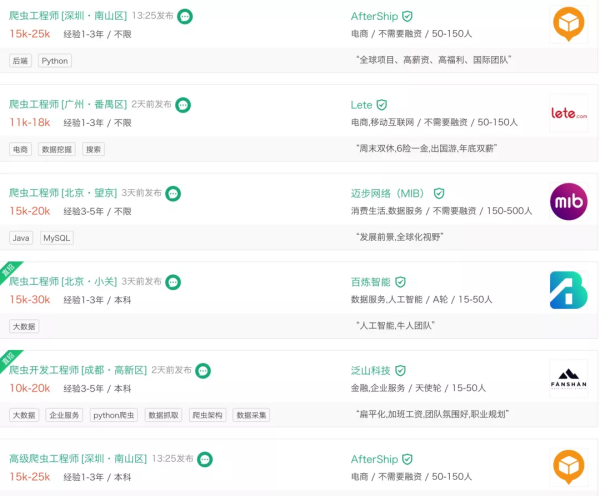Visit the Lete company page link
600x496 pixels.
pos(361,105)
